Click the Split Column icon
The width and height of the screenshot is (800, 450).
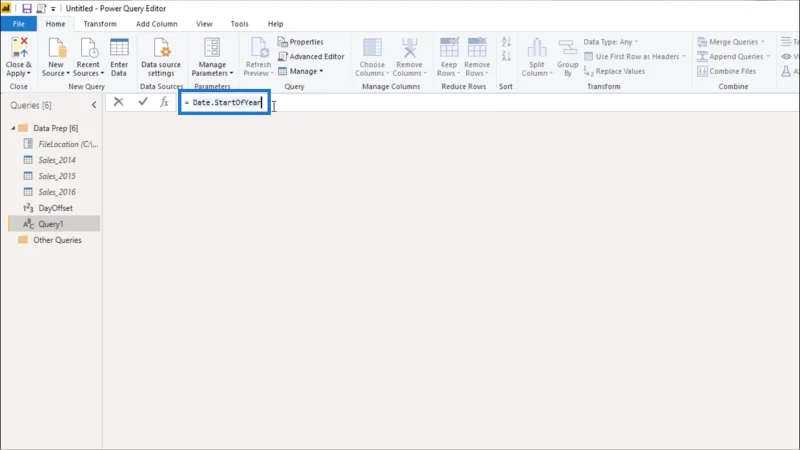[537, 48]
